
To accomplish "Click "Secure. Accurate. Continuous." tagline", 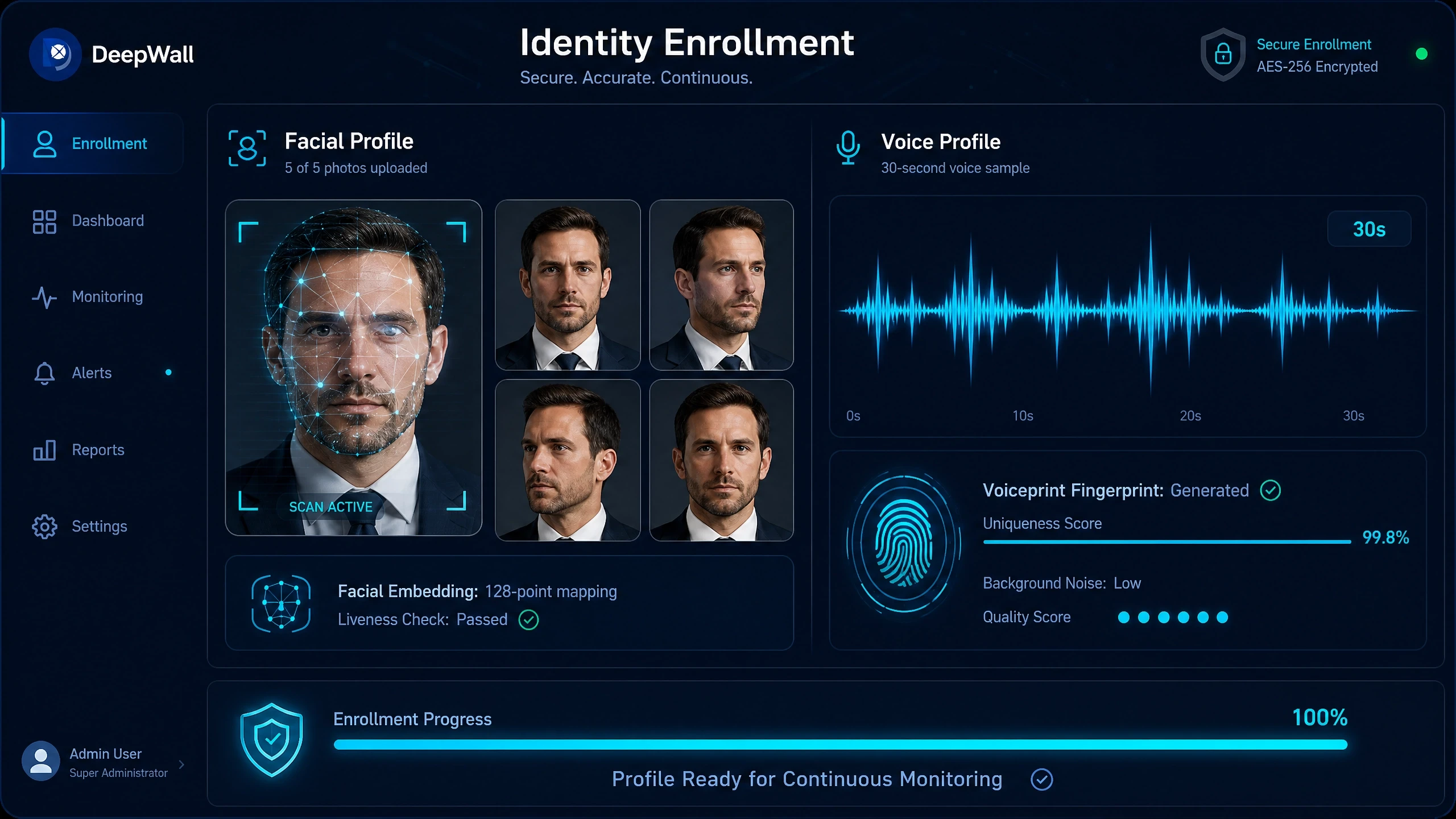I will [636, 77].
